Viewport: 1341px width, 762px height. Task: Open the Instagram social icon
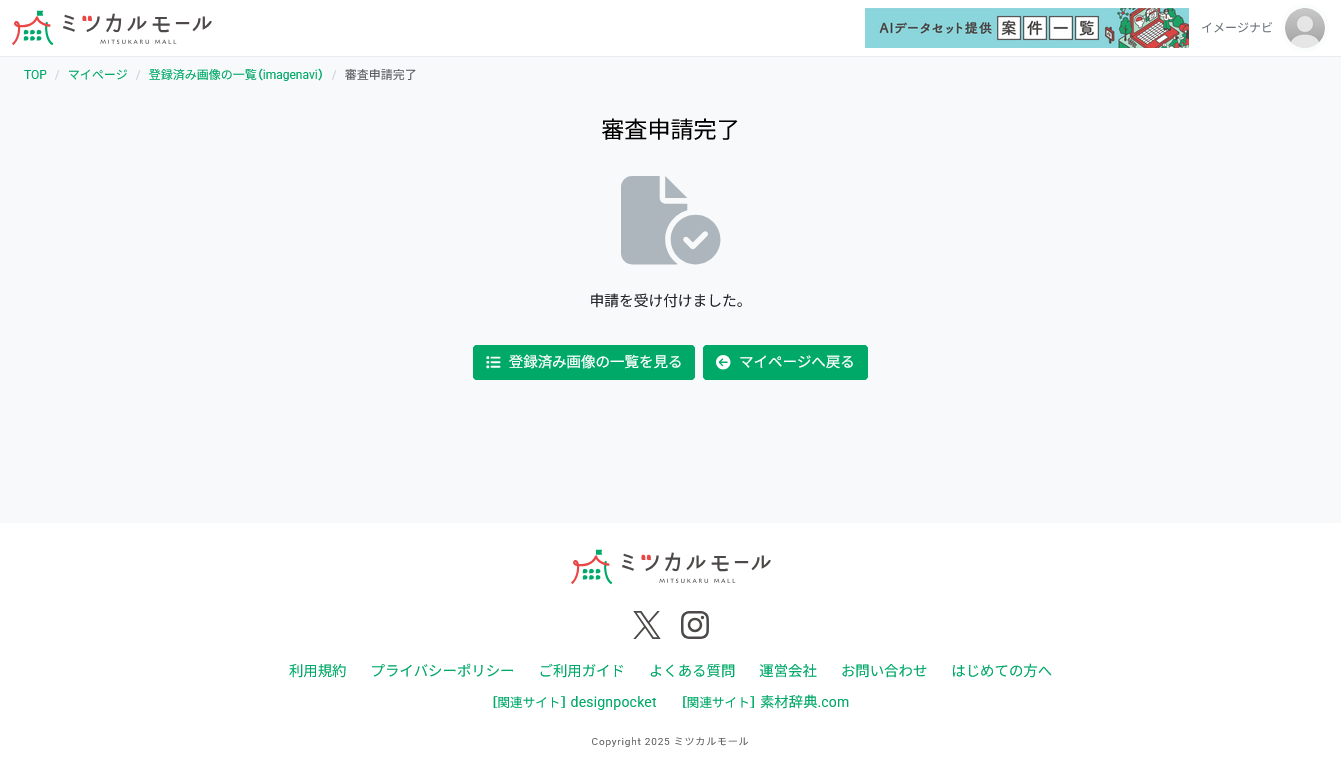[x=694, y=624]
